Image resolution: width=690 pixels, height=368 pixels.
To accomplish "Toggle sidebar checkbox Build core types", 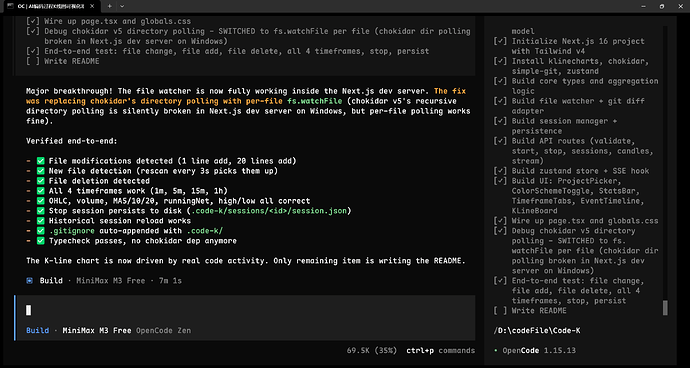I will (500, 81).
